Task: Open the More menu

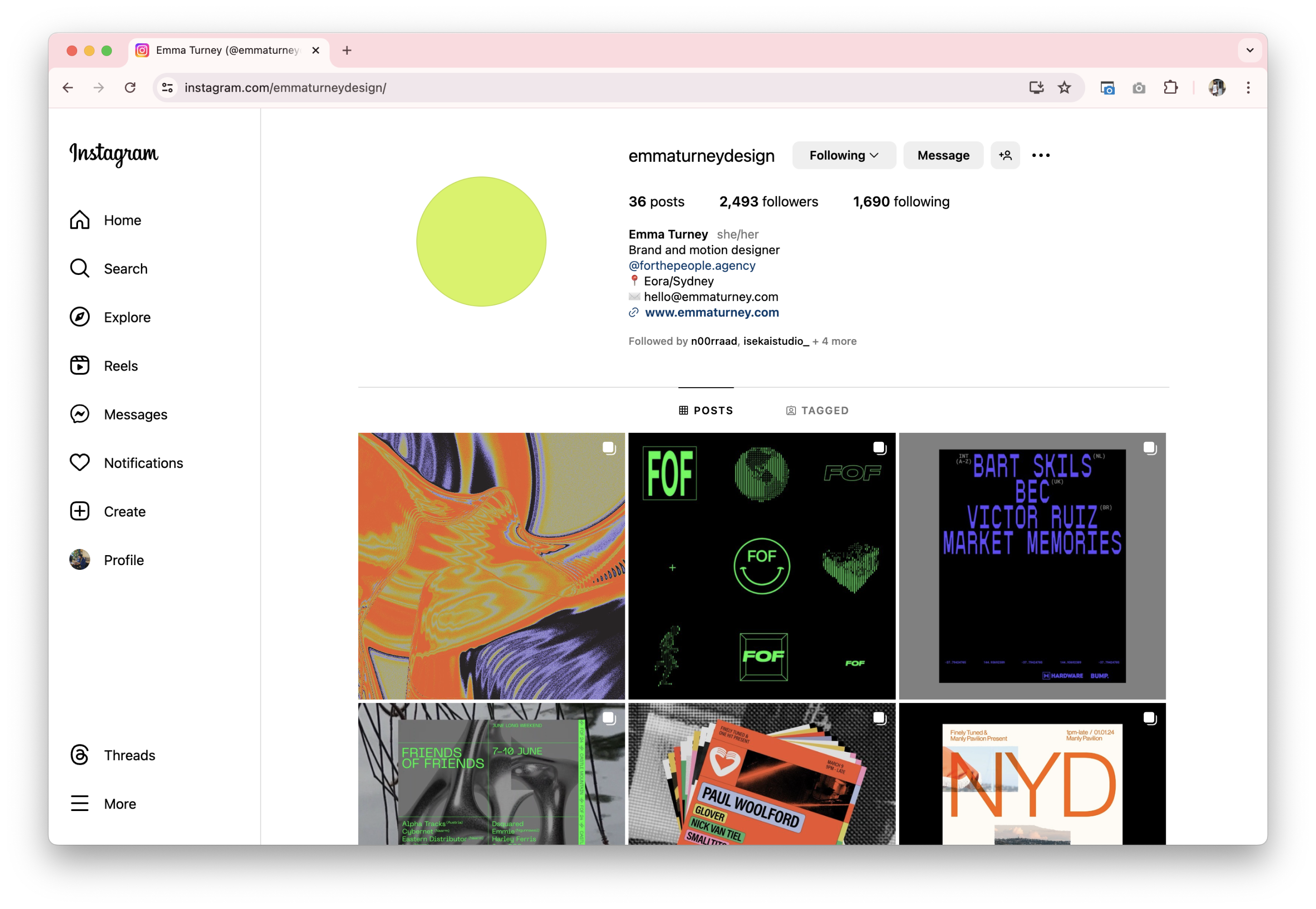Action: (x=103, y=803)
